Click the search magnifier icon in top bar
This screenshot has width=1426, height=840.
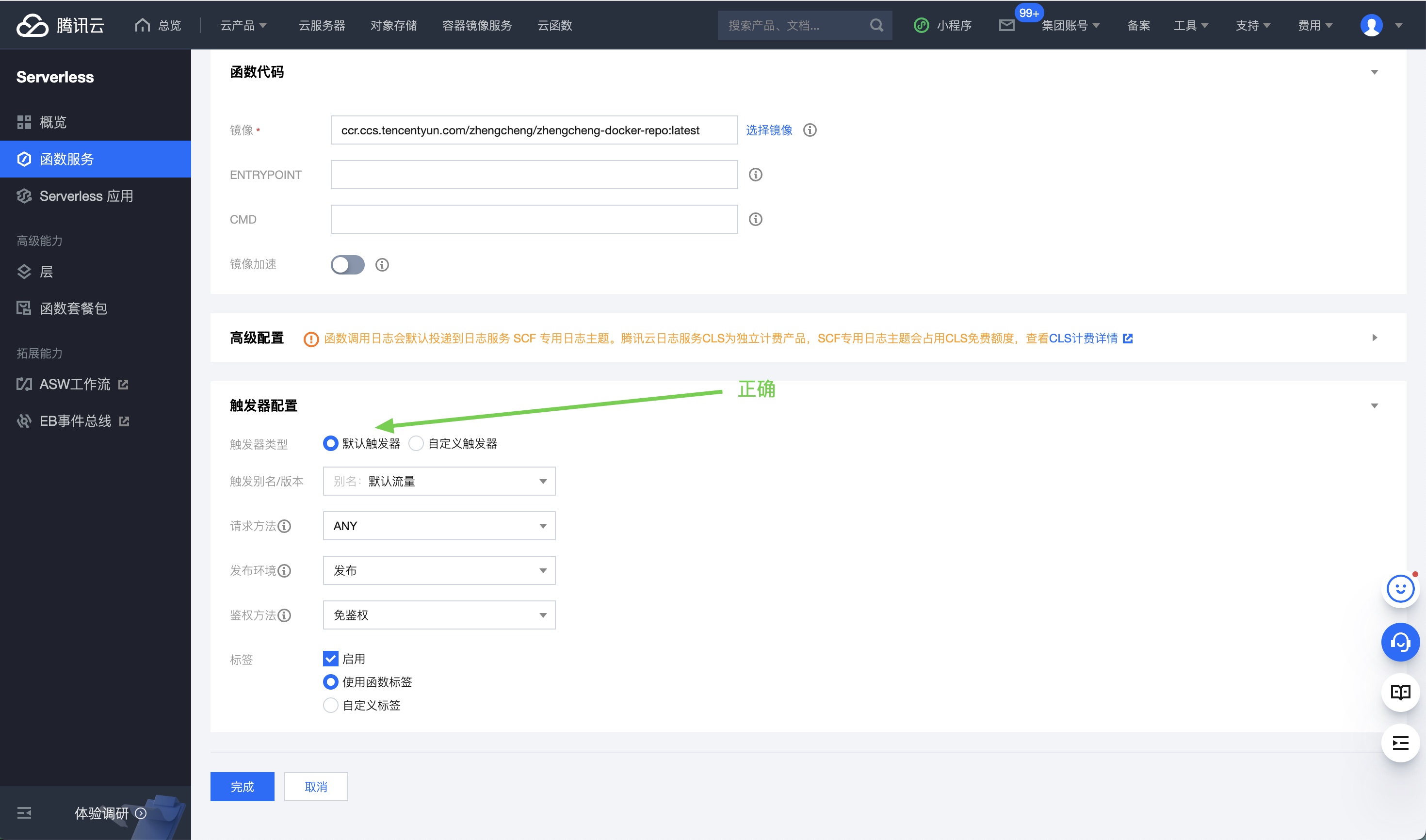pyautogui.click(x=876, y=26)
